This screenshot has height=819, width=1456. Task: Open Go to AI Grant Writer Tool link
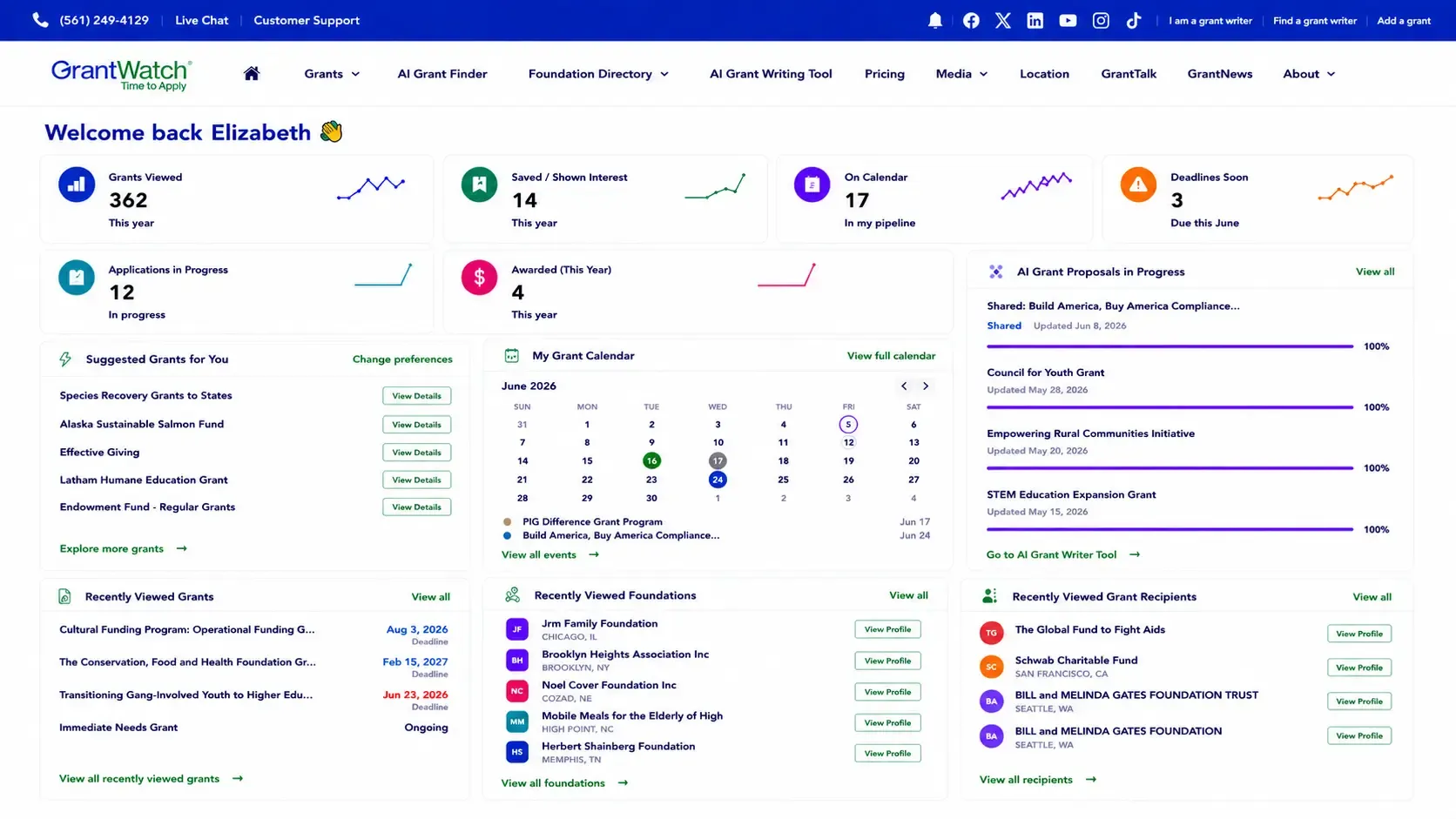tap(1063, 554)
